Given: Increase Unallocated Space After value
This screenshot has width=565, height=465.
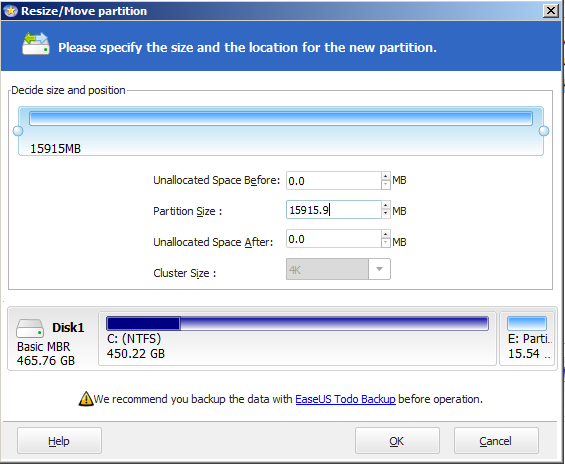Looking at the screenshot, I should 386,235.
